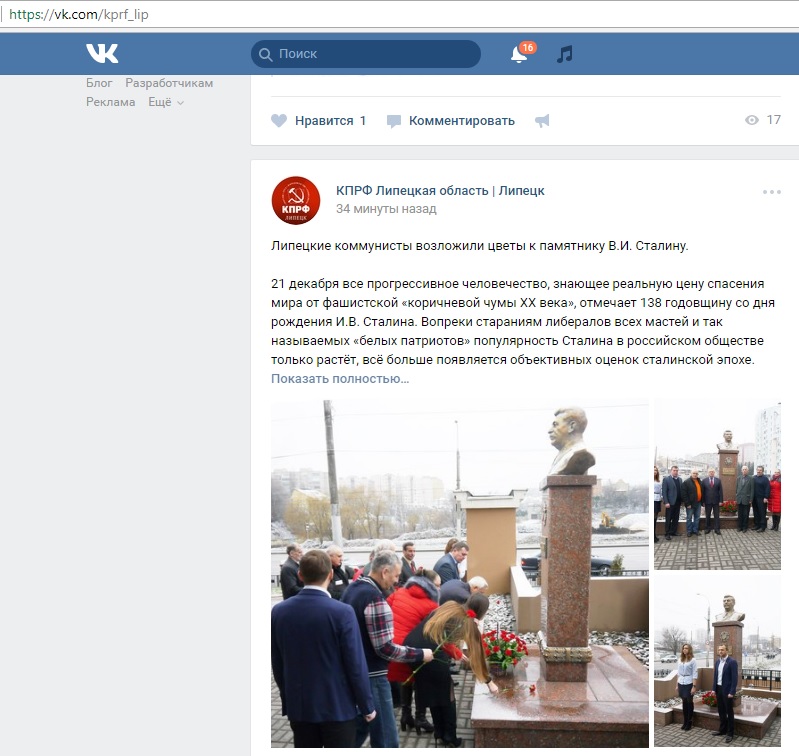Open the VK logo home link
The width and height of the screenshot is (799, 756).
click(x=102, y=53)
